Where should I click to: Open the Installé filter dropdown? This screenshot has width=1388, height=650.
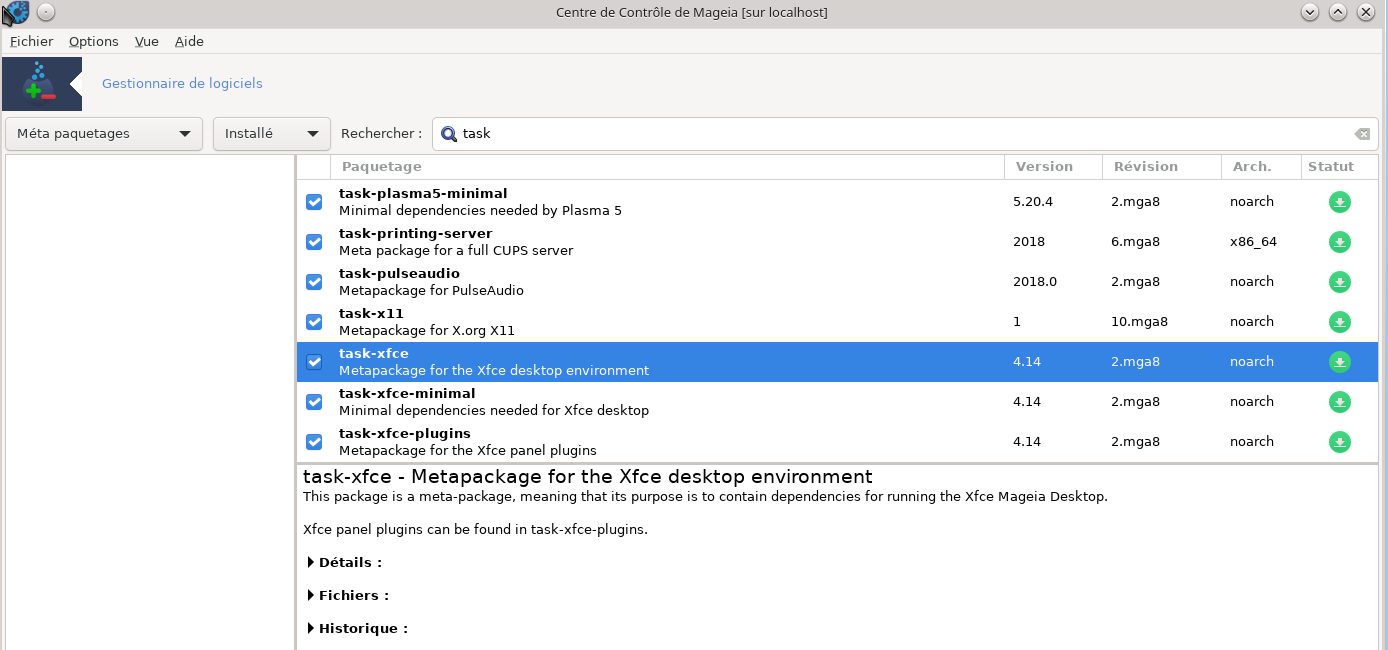click(272, 134)
